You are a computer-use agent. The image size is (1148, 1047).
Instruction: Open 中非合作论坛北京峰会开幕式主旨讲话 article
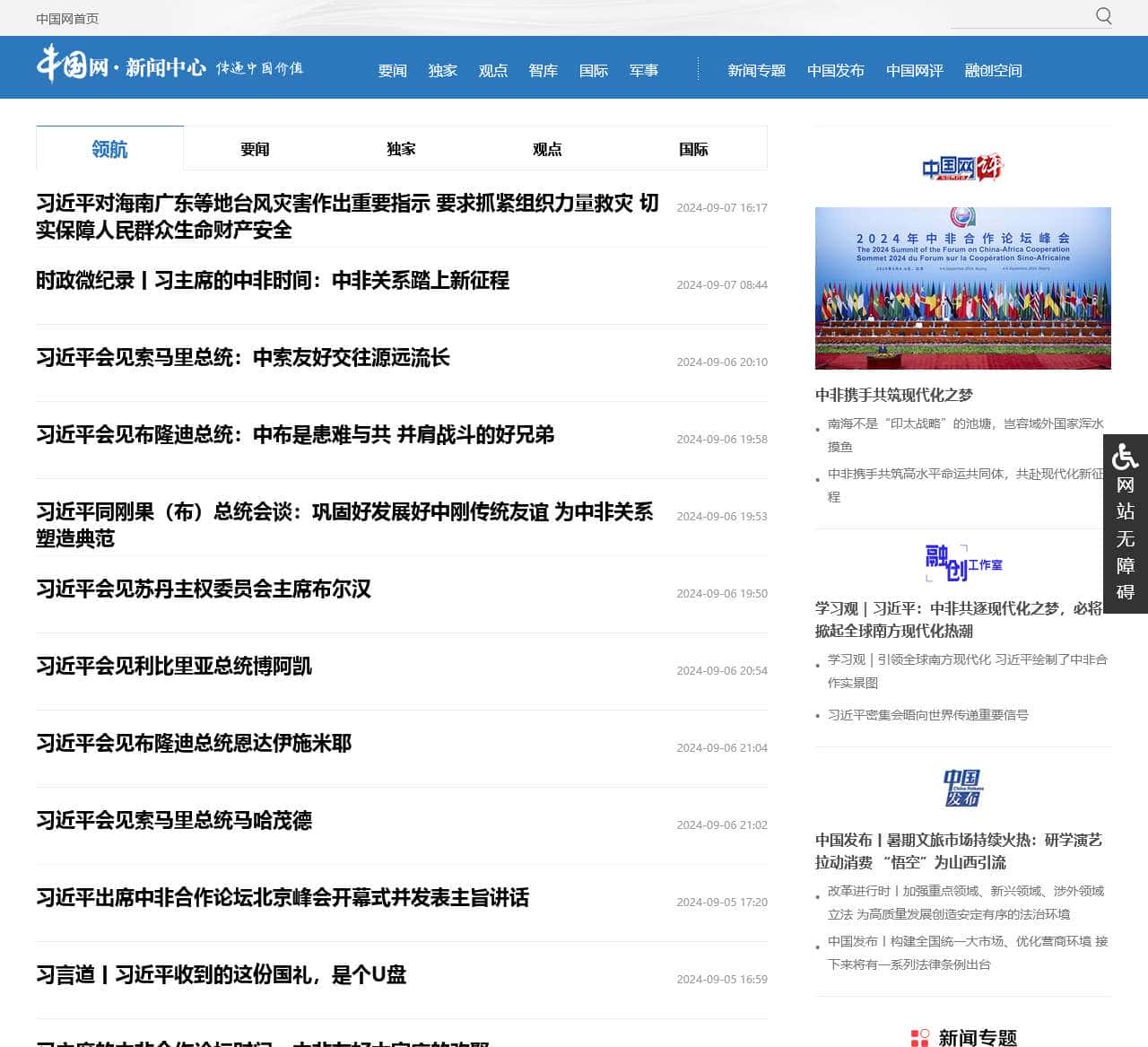pos(283,898)
